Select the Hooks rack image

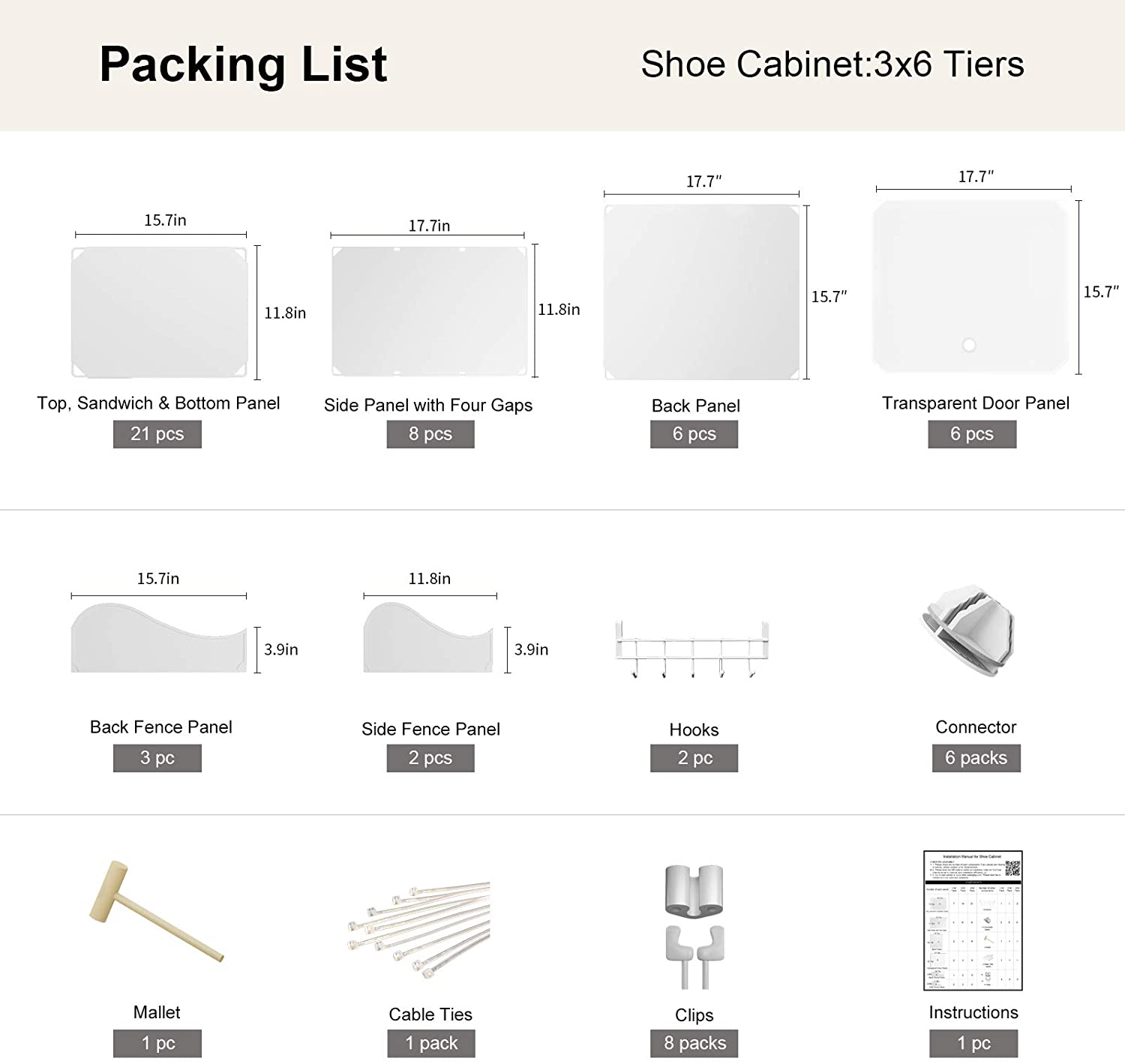point(692,649)
